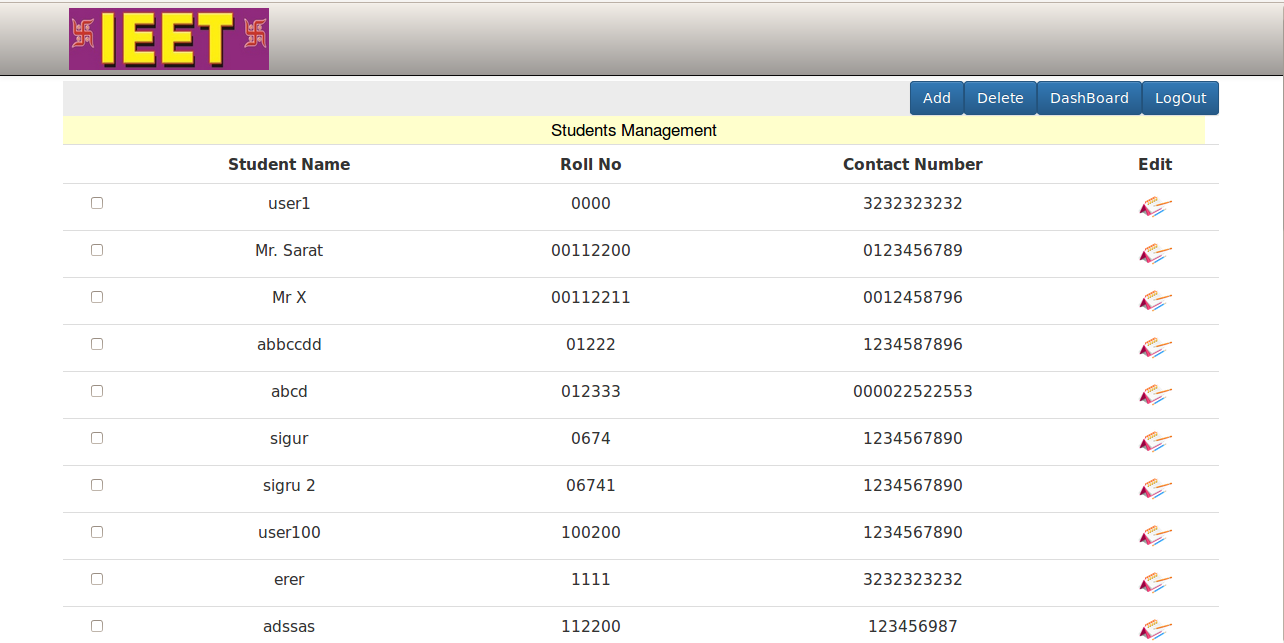Edit the Mr X student record

tap(1155, 301)
